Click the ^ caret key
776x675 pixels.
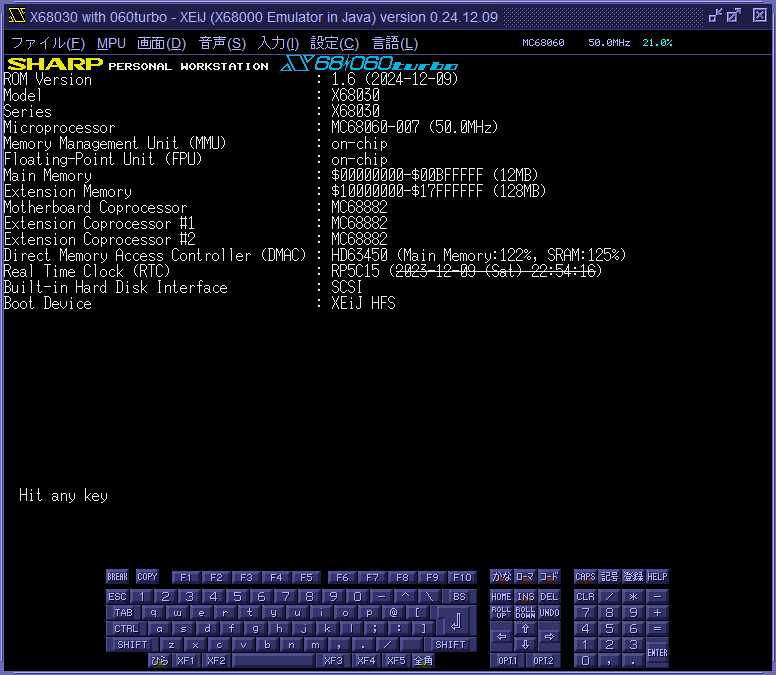pos(405,597)
